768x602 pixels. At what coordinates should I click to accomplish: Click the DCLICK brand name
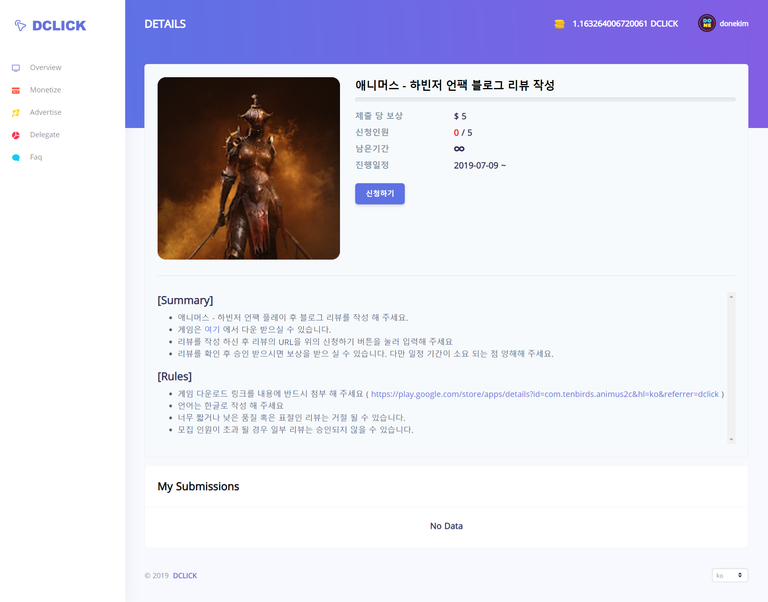(59, 25)
